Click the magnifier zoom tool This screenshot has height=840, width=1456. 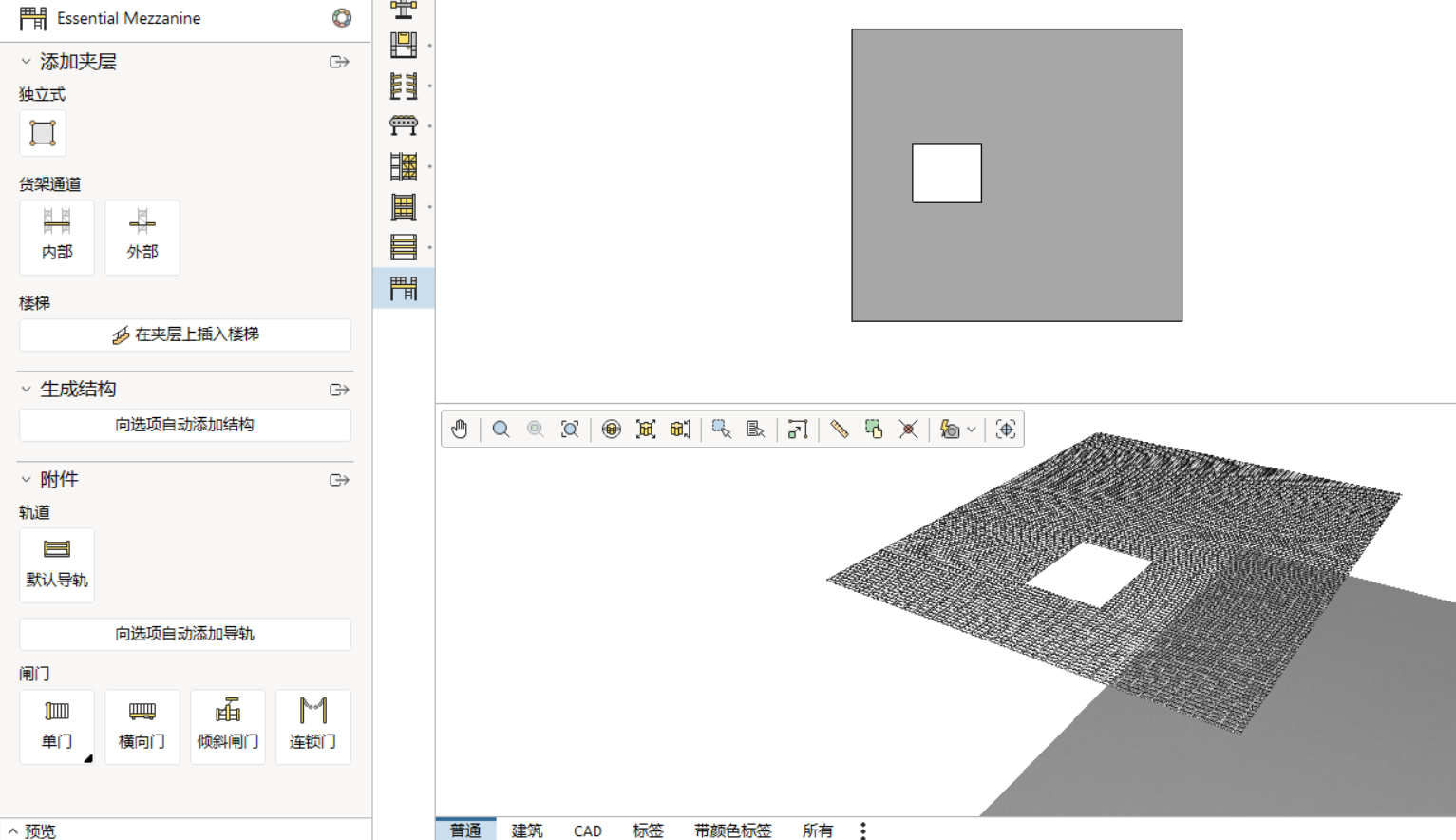click(501, 430)
